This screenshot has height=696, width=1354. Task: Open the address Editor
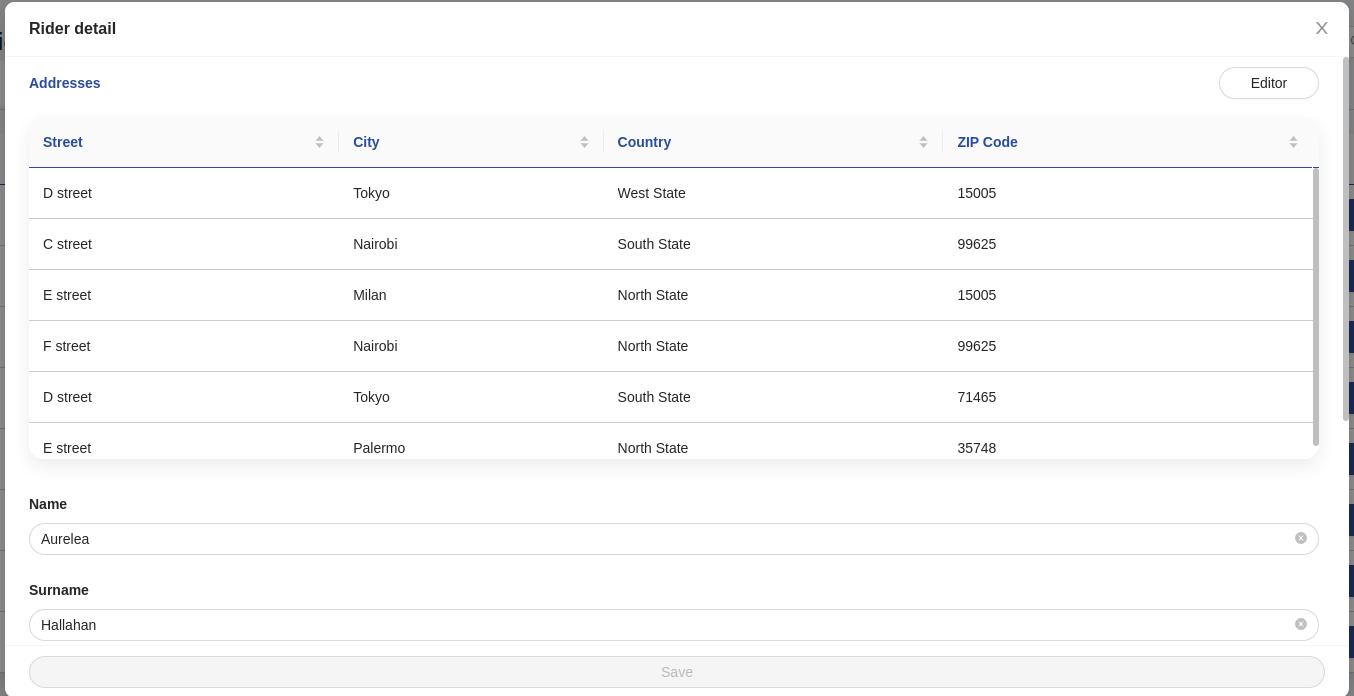point(1268,83)
